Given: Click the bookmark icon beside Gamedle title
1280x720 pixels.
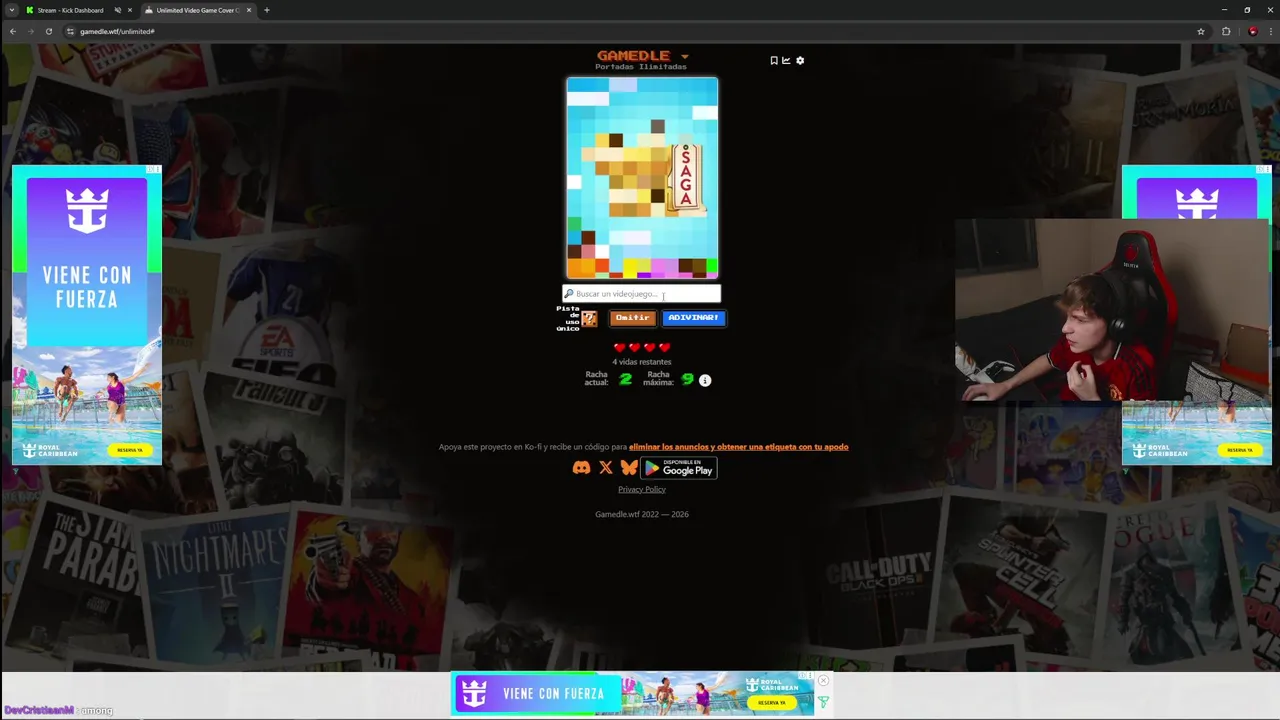Looking at the screenshot, I should click(x=774, y=60).
